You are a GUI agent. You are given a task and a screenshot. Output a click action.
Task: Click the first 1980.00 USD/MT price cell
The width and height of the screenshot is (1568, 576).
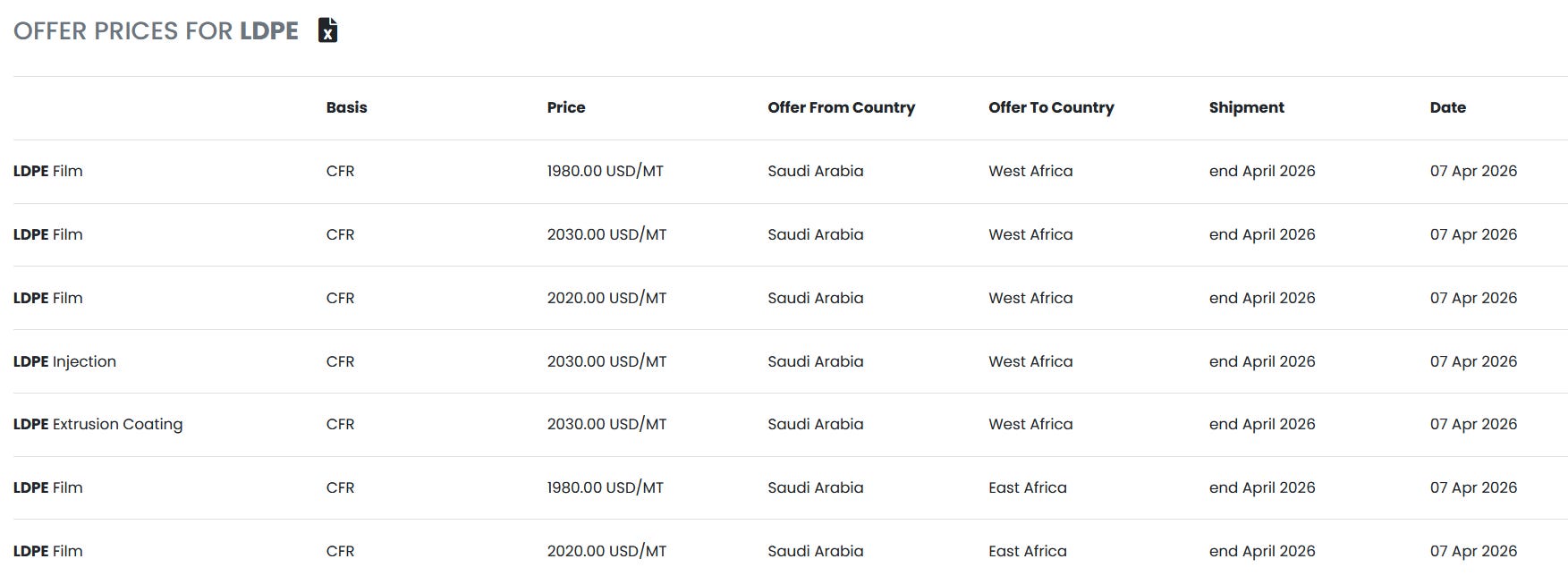pyautogui.click(x=605, y=171)
